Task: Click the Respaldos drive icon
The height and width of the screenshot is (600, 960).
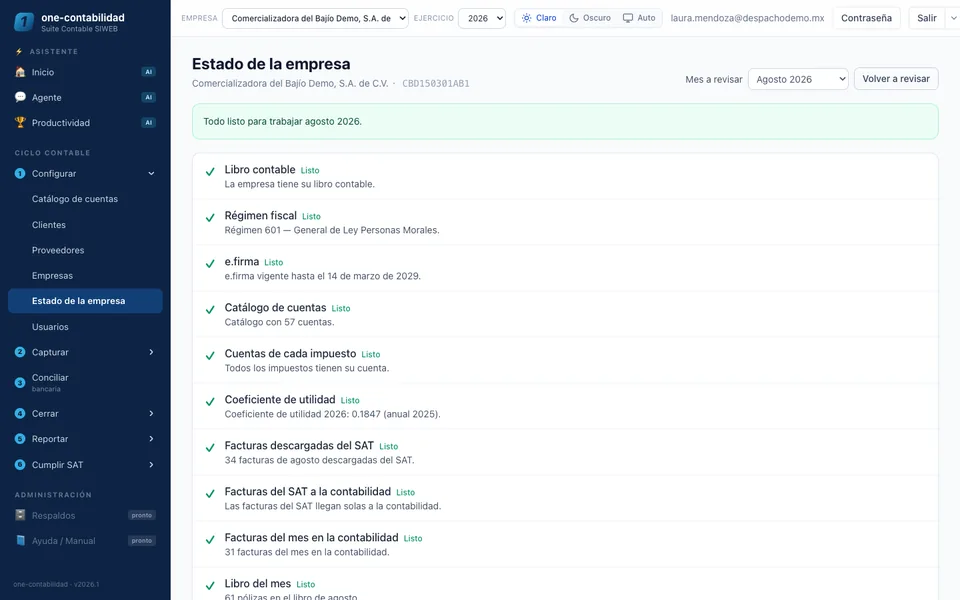Action: click(x=20, y=515)
